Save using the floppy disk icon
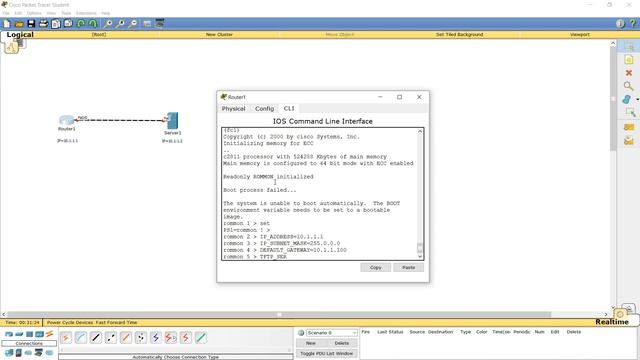Screen dimensions: 640x360 [x=31, y=24]
